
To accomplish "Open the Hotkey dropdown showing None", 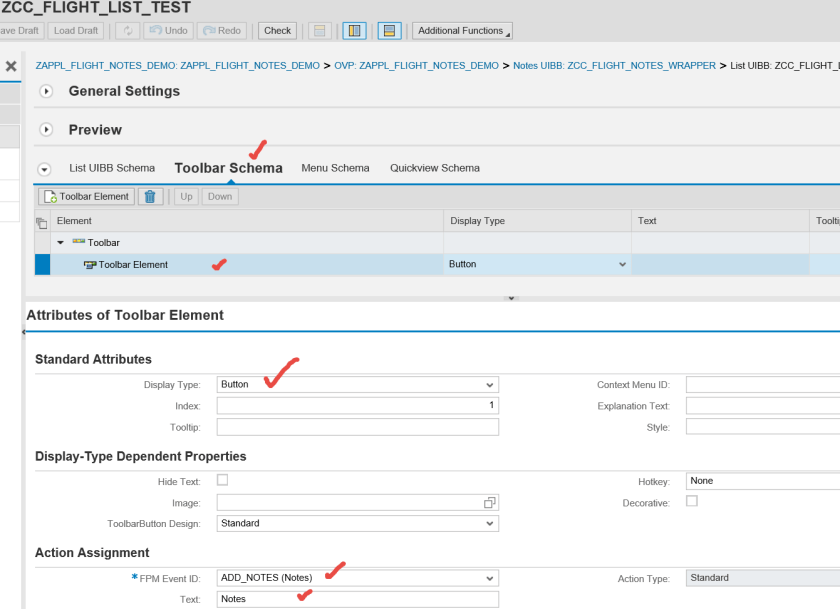I will click(x=763, y=481).
